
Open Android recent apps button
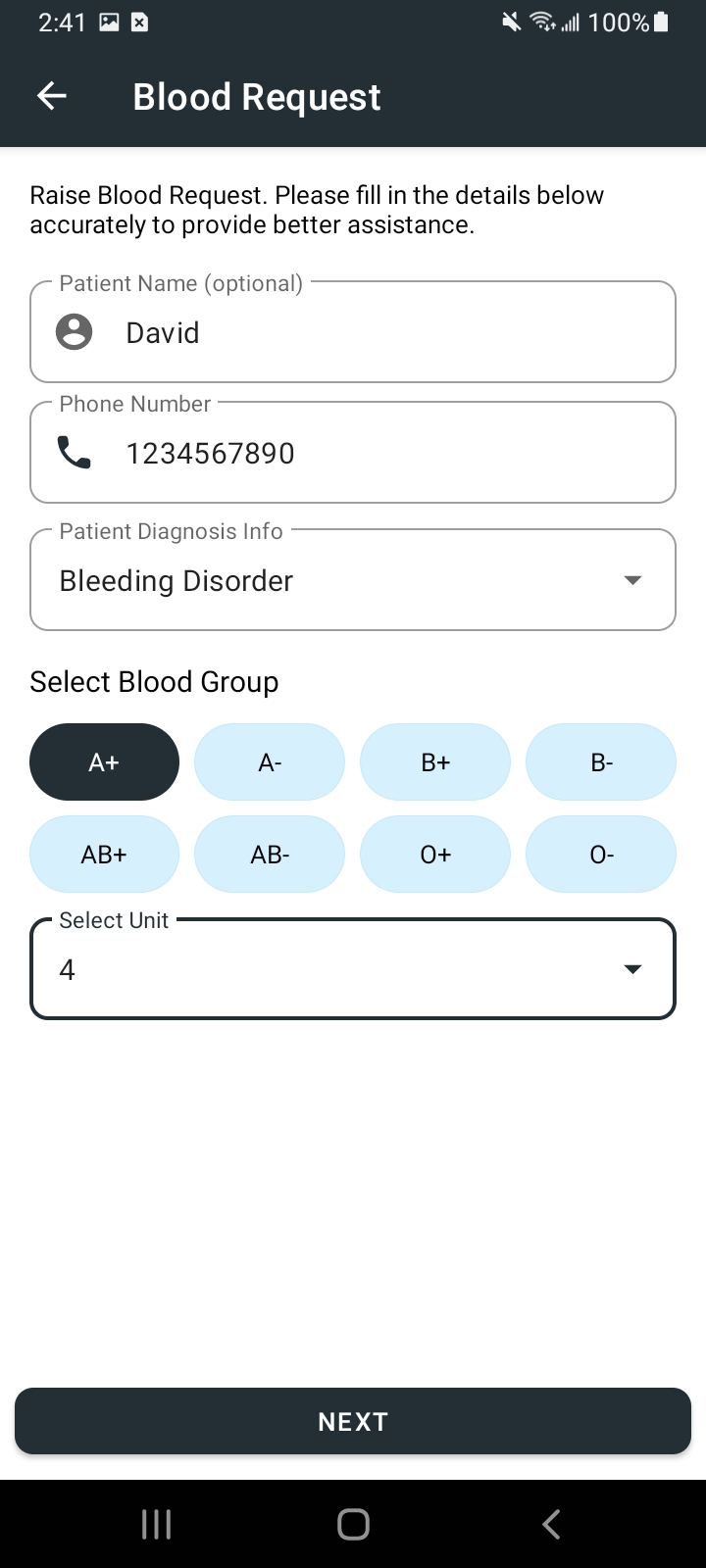[157, 1524]
